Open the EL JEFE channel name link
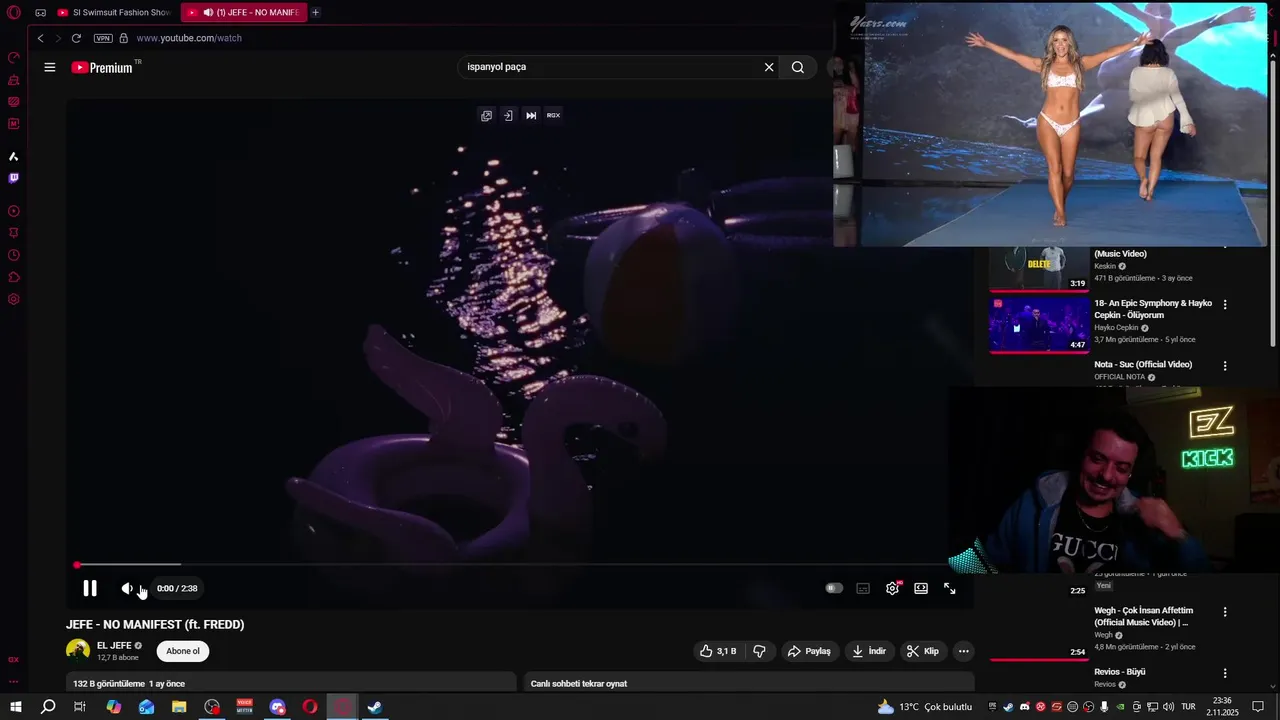Image resolution: width=1280 pixels, height=720 pixels. (114, 646)
